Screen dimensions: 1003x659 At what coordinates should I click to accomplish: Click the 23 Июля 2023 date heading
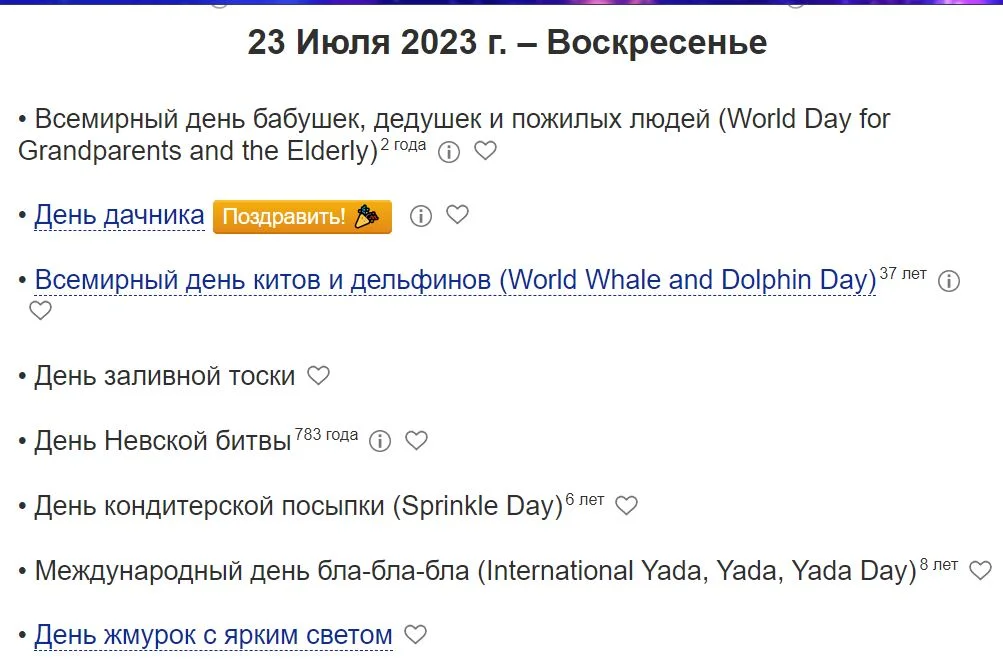coord(507,43)
